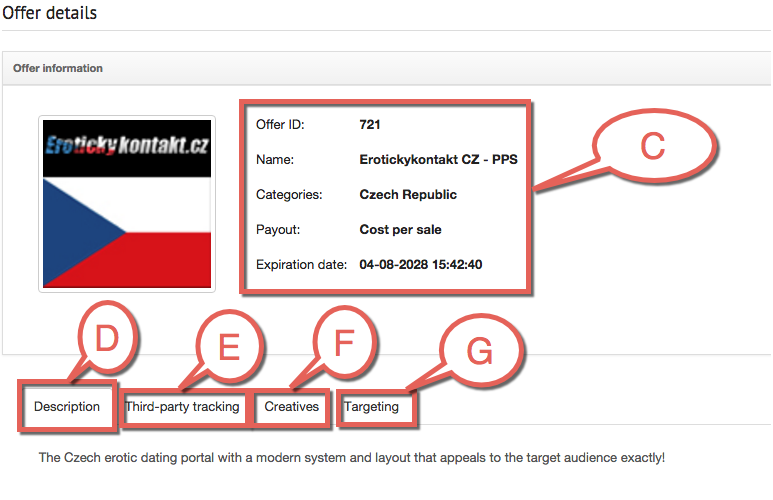Image resolution: width=773 pixels, height=500 pixels.
Task: Open the Creatives tab
Action: click(x=292, y=407)
